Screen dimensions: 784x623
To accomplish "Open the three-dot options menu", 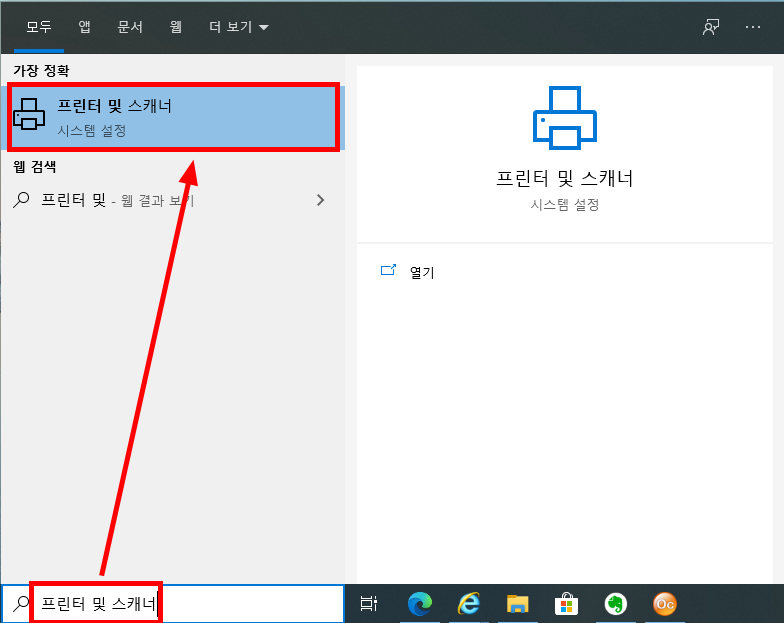I will (752, 27).
